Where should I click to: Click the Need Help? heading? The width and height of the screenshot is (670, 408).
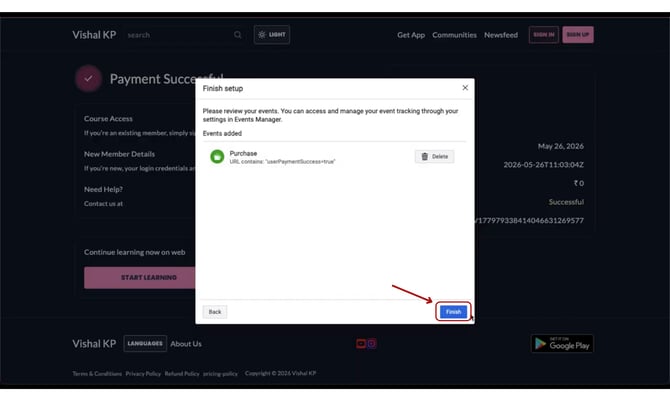(x=103, y=189)
